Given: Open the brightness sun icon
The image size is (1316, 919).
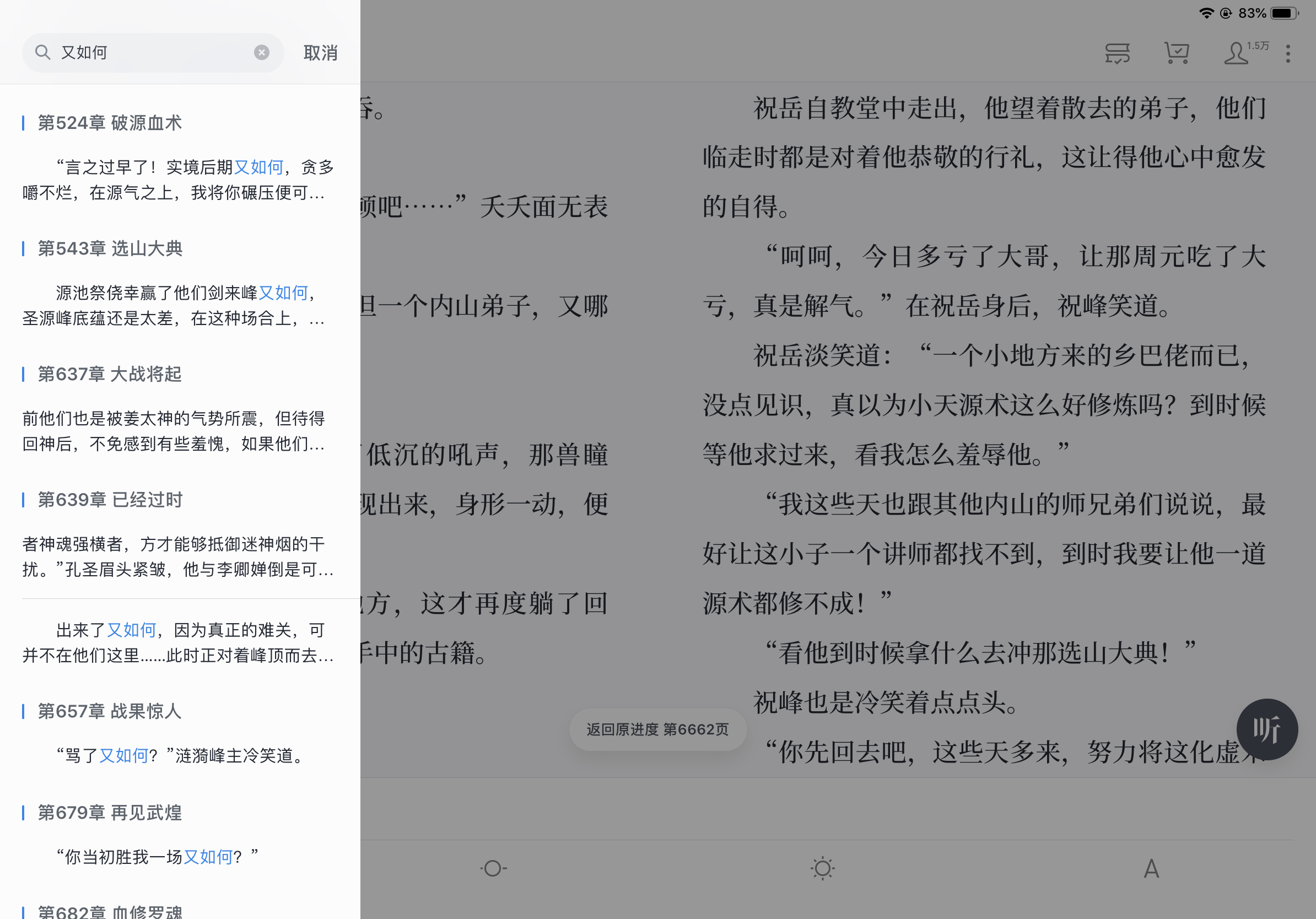Looking at the screenshot, I should [x=822, y=868].
